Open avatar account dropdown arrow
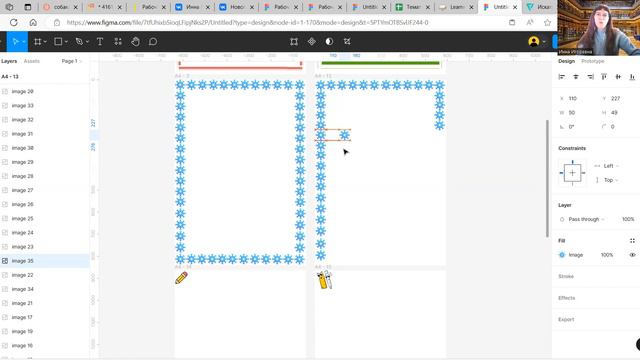Screen dimensions: 640x360 point(544,42)
